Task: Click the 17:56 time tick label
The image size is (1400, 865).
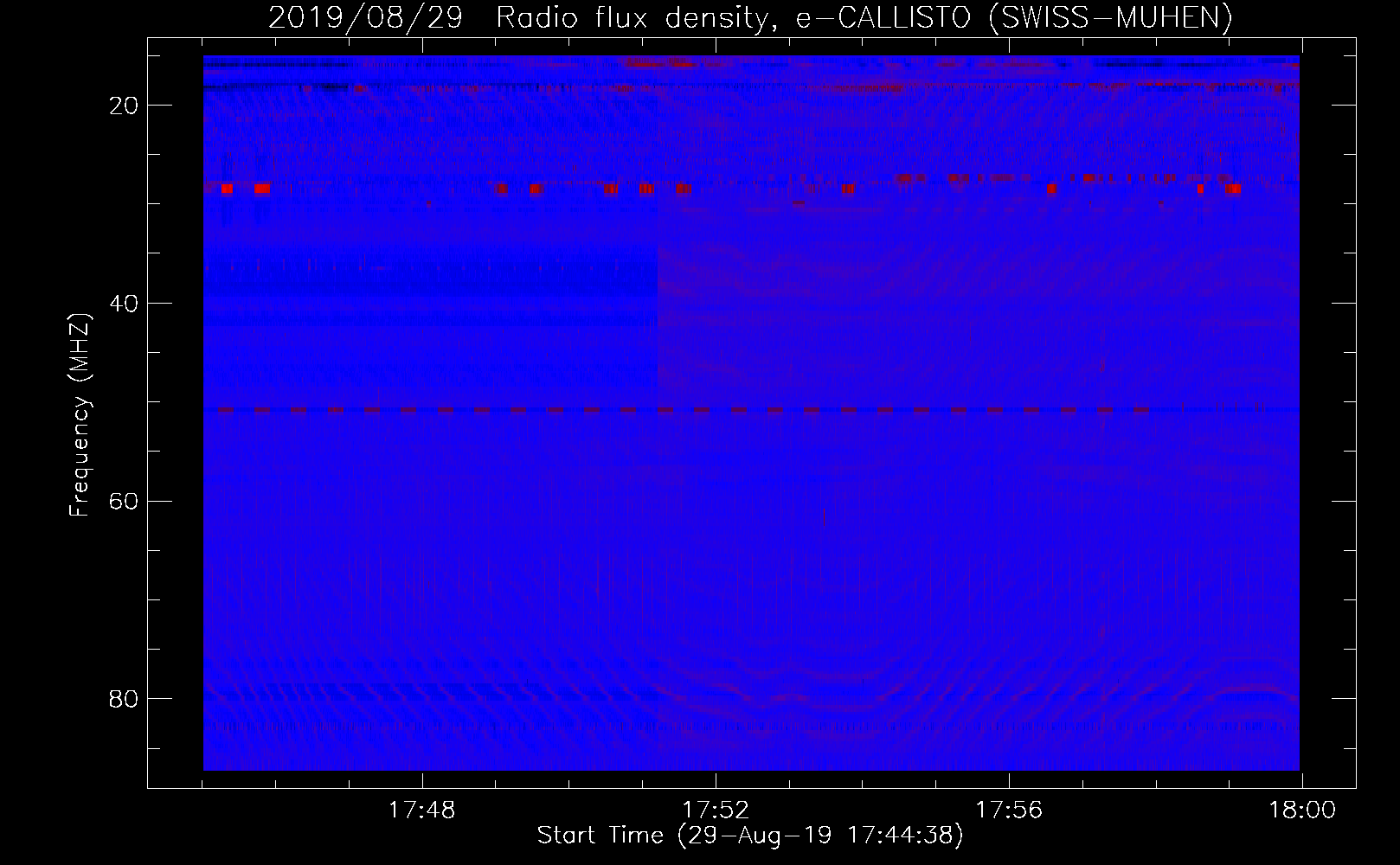Action: point(1009,811)
